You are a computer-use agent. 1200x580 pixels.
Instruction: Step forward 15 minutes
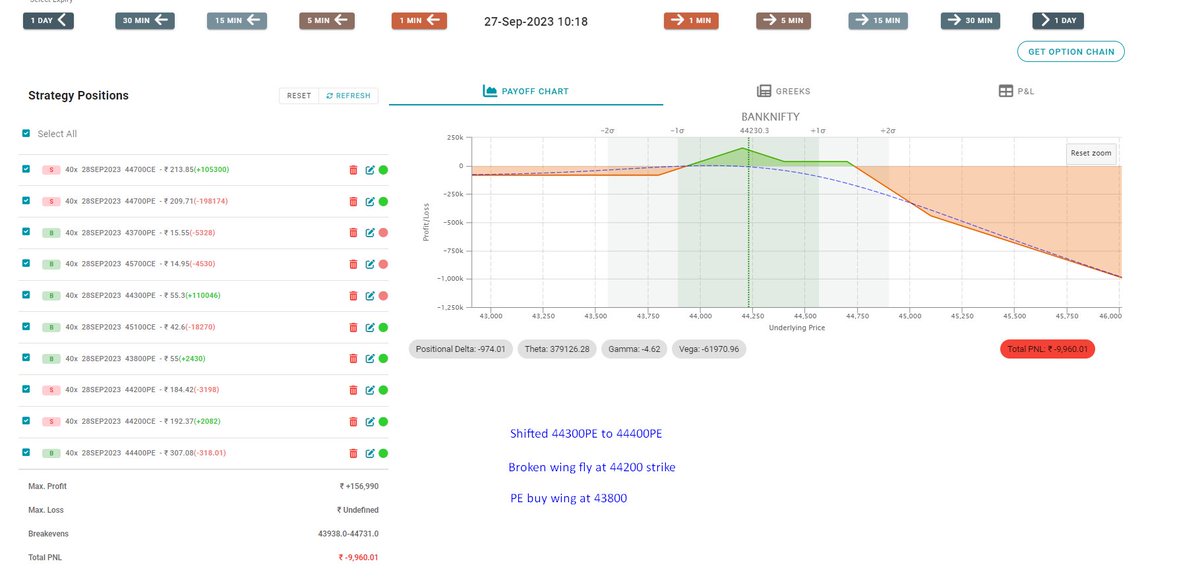point(878,20)
